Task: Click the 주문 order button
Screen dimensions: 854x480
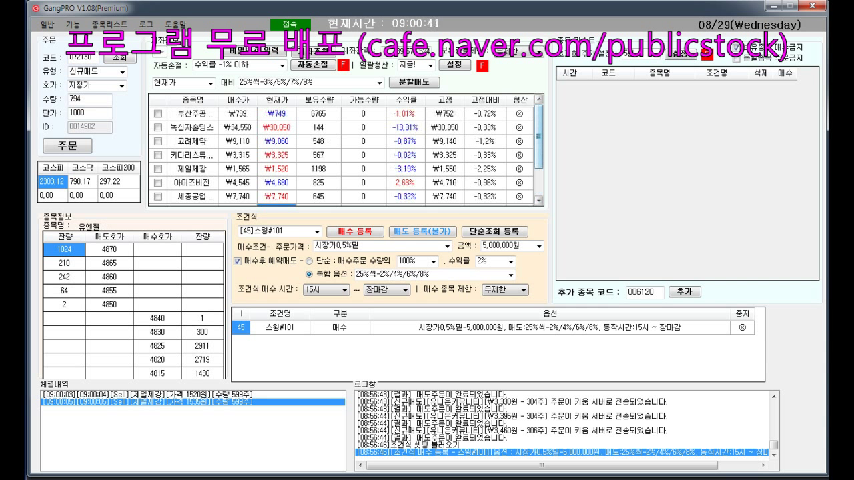Action: 68,145
